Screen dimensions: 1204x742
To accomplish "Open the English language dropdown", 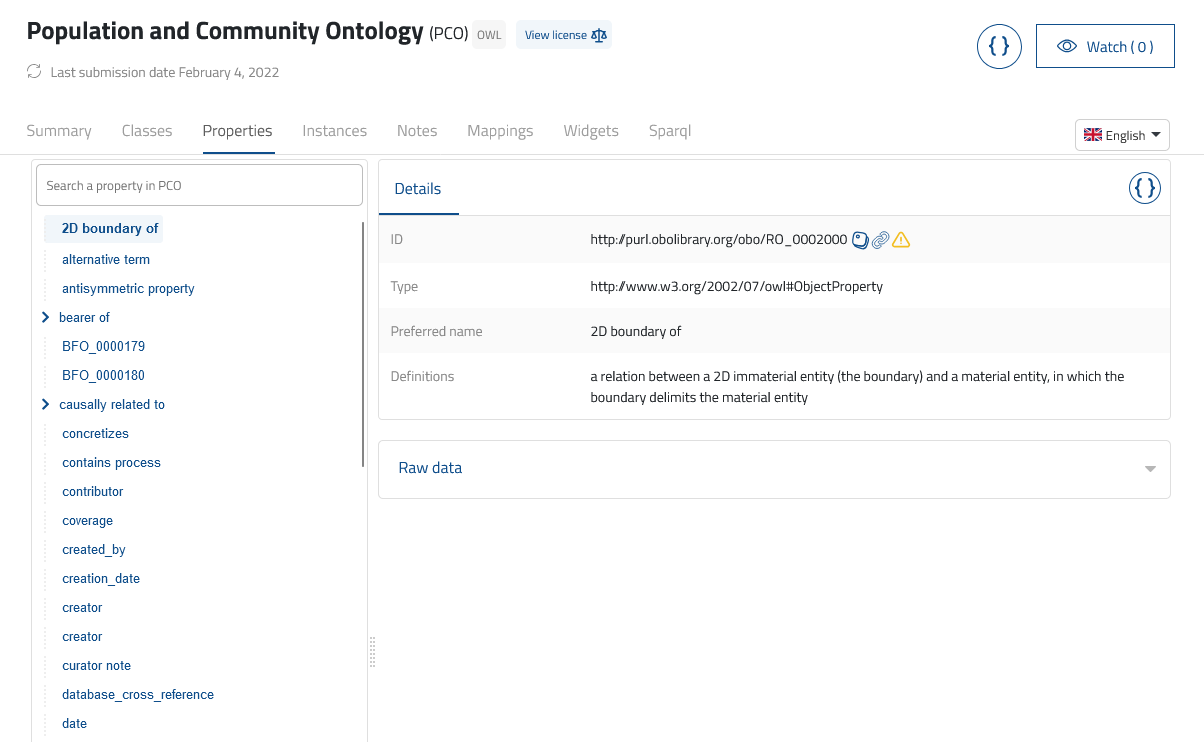I will (x=1122, y=134).
